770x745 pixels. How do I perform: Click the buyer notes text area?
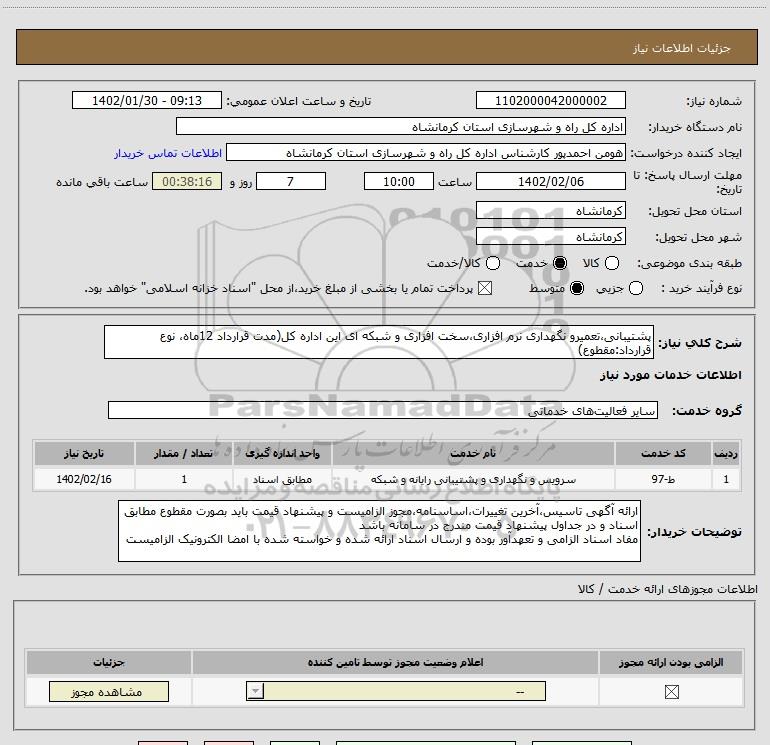[x=379, y=531]
